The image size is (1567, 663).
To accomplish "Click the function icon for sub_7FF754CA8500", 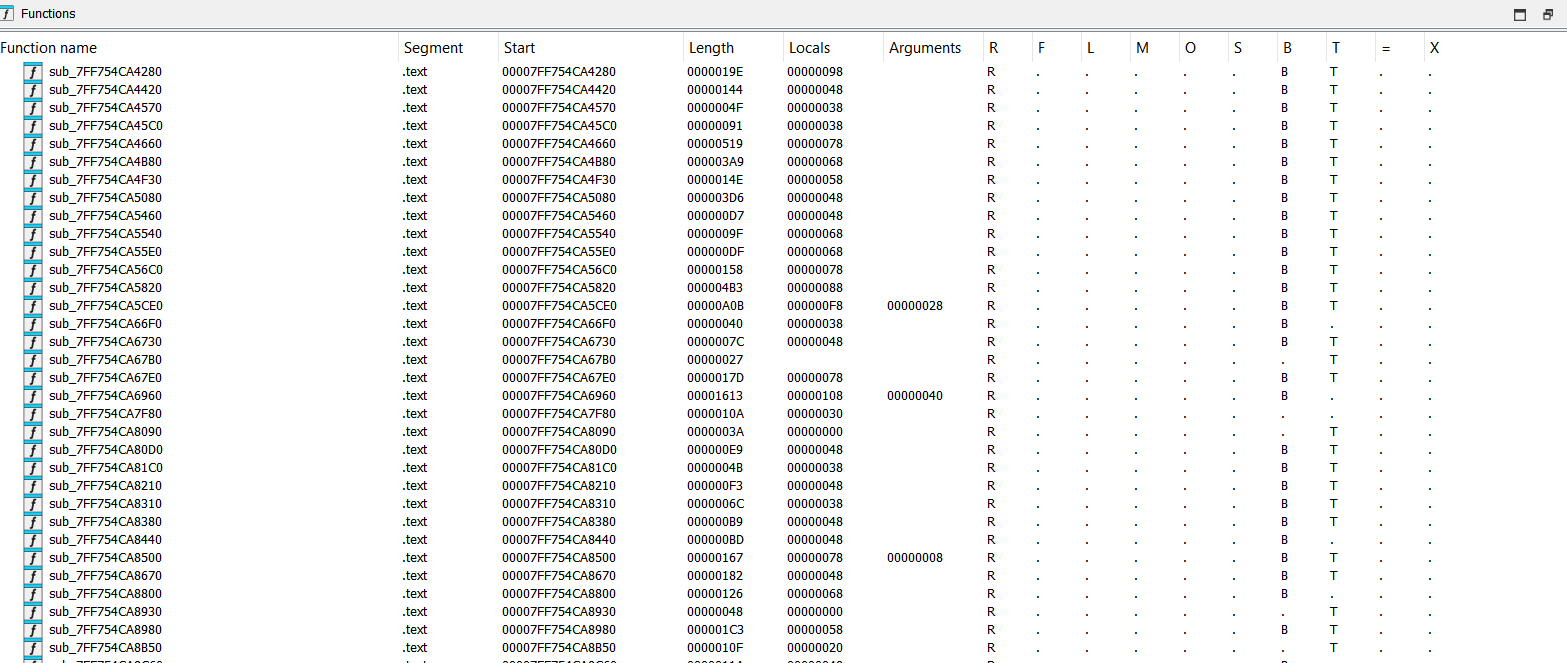I will [33, 558].
